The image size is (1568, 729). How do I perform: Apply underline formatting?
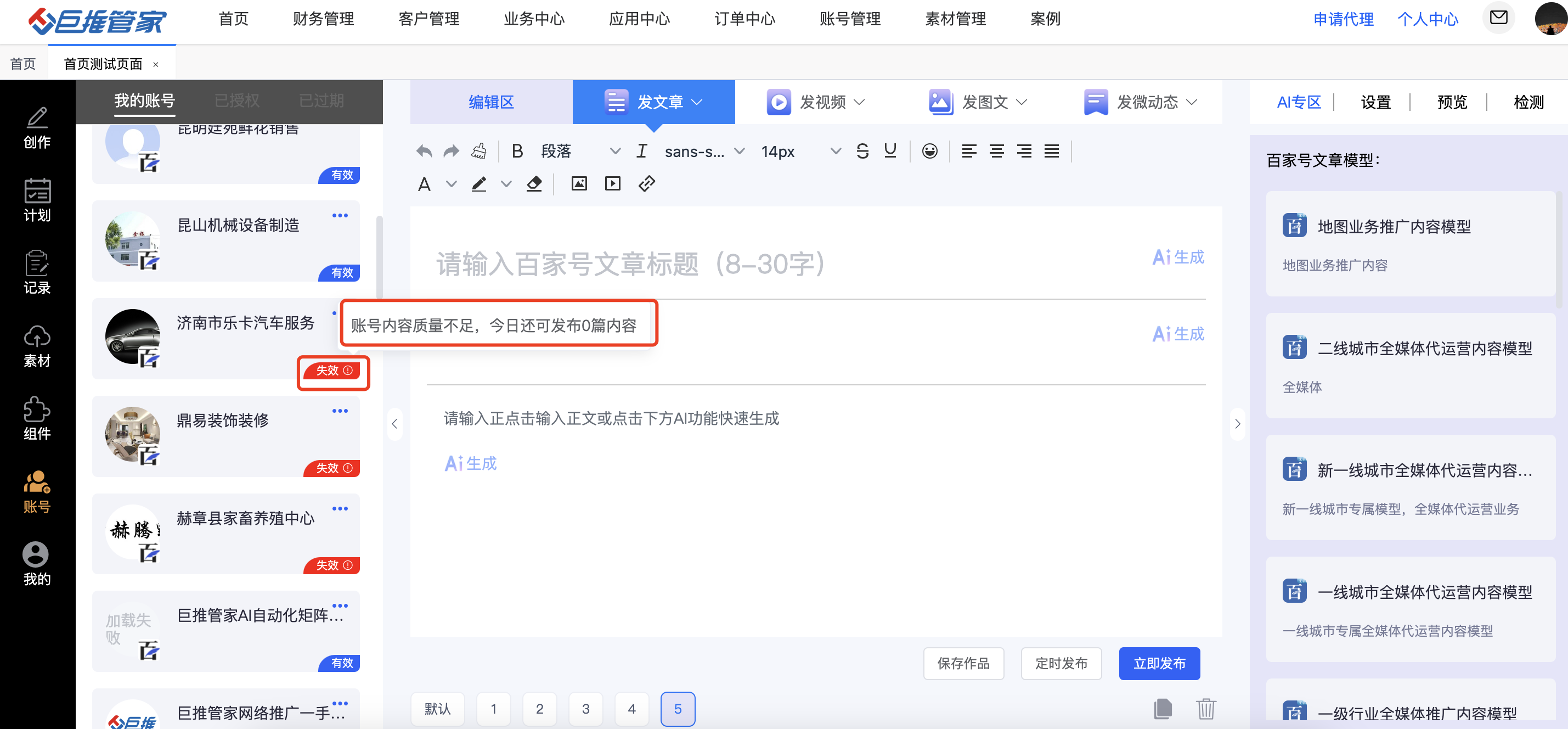point(890,151)
